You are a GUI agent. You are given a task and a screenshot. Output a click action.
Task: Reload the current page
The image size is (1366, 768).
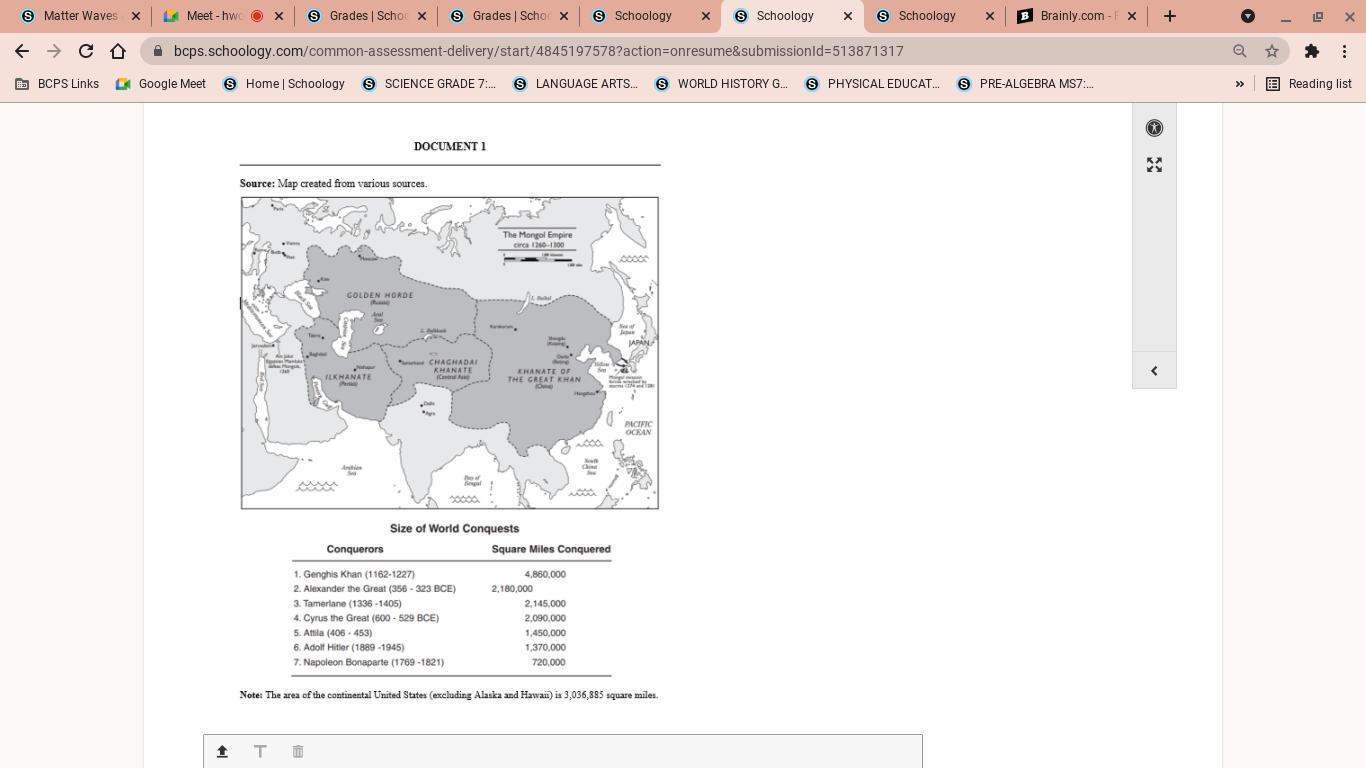[x=86, y=51]
